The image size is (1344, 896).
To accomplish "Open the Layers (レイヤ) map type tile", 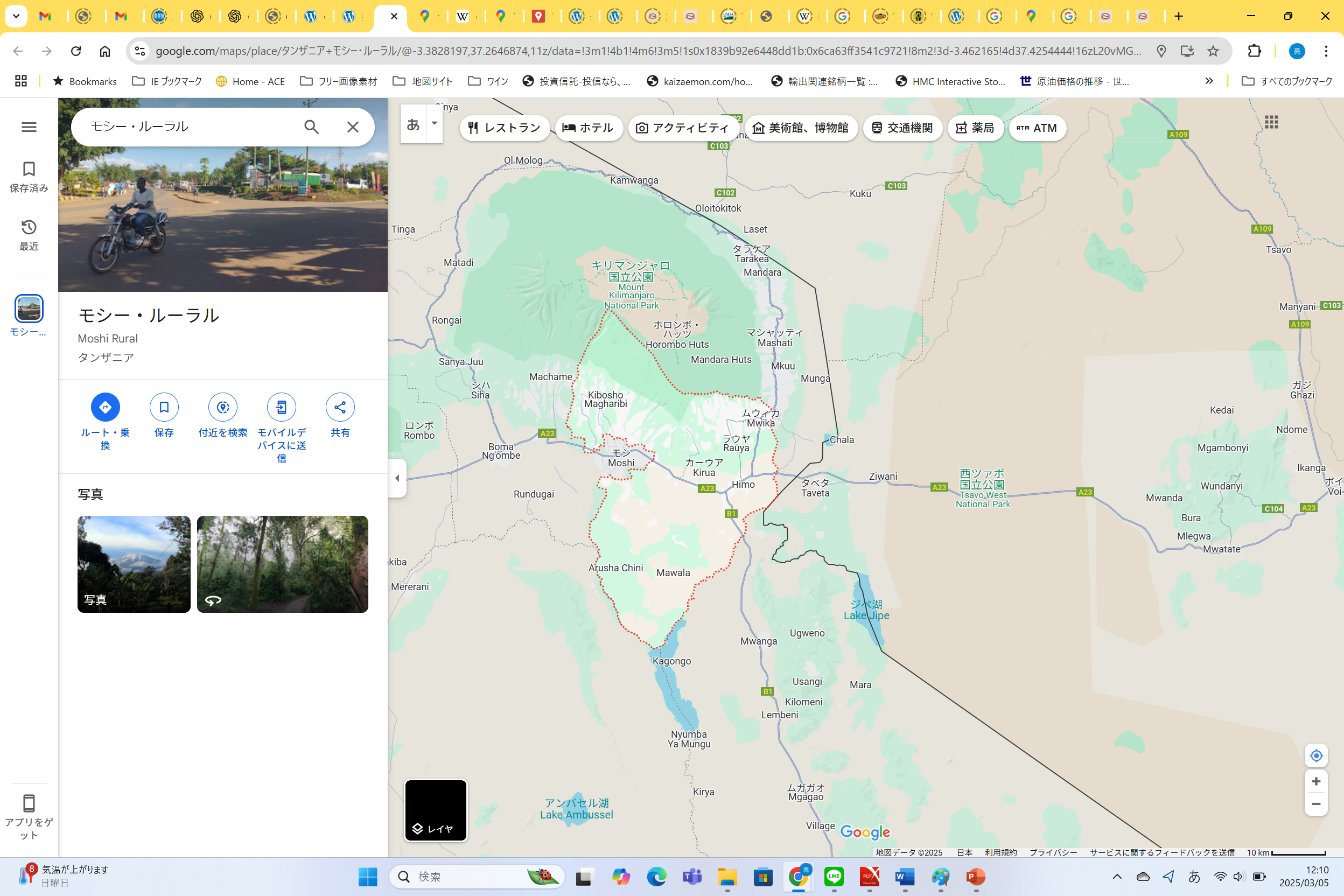I will click(436, 810).
